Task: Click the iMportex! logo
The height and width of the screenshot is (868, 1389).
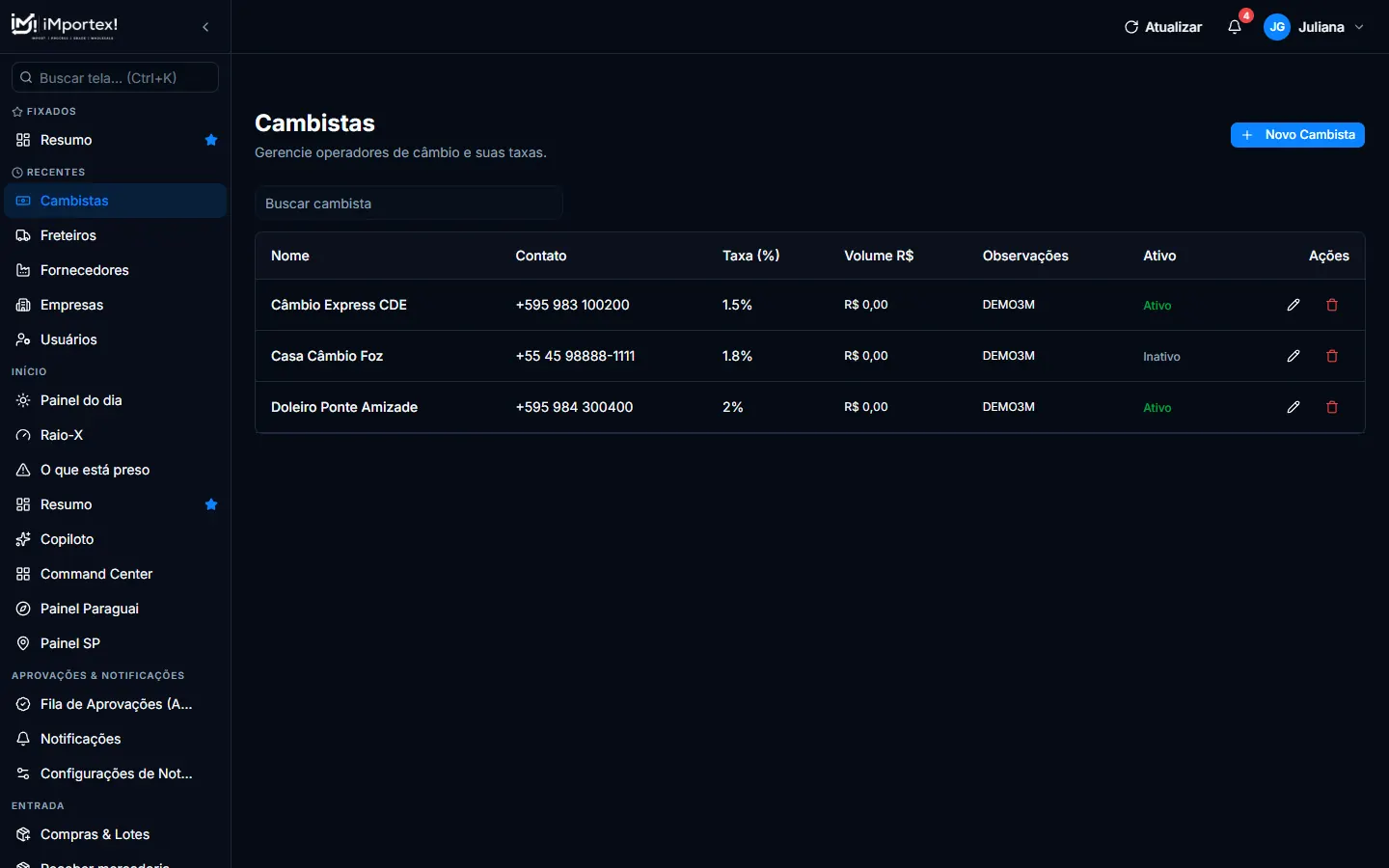Action: (x=65, y=26)
